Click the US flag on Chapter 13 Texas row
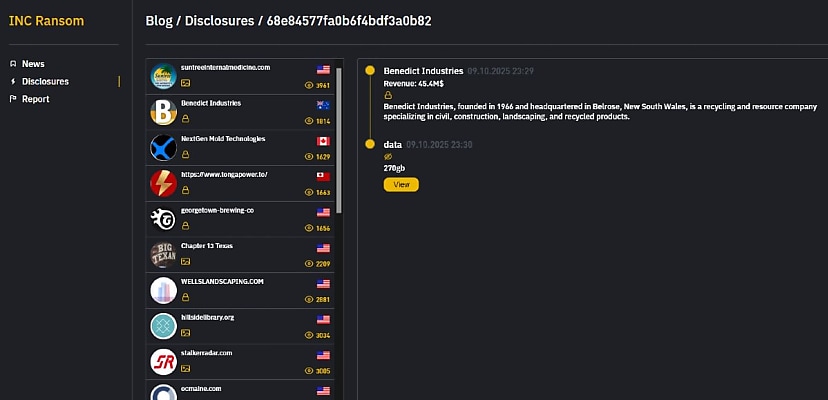The image size is (828, 400). (x=323, y=248)
